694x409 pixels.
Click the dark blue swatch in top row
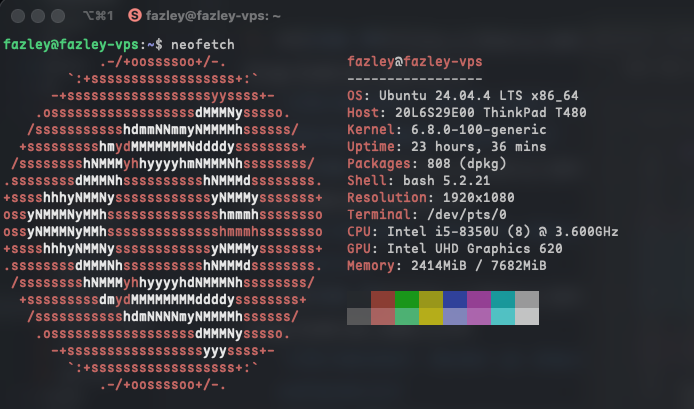(455, 299)
